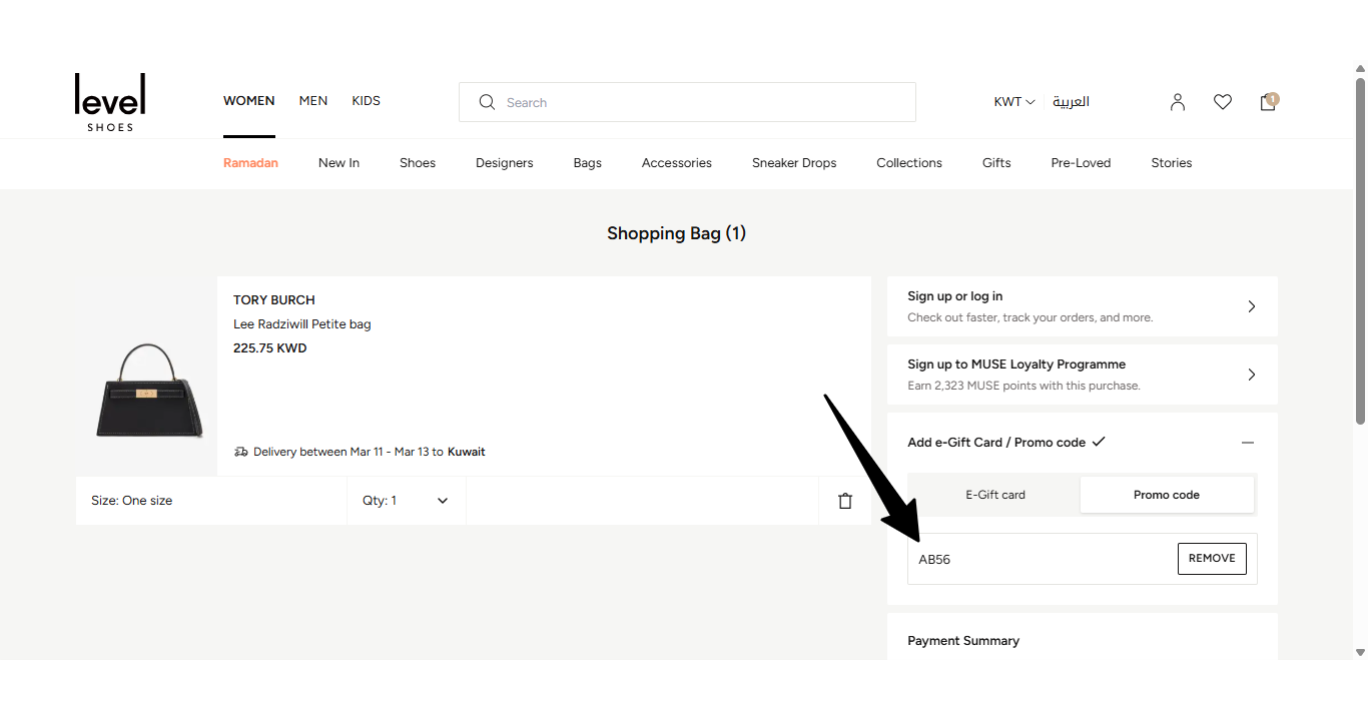The height and width of the screenshot is (720, 1368).
Task: Click the delivery truck icon
Action: [241, 452]
